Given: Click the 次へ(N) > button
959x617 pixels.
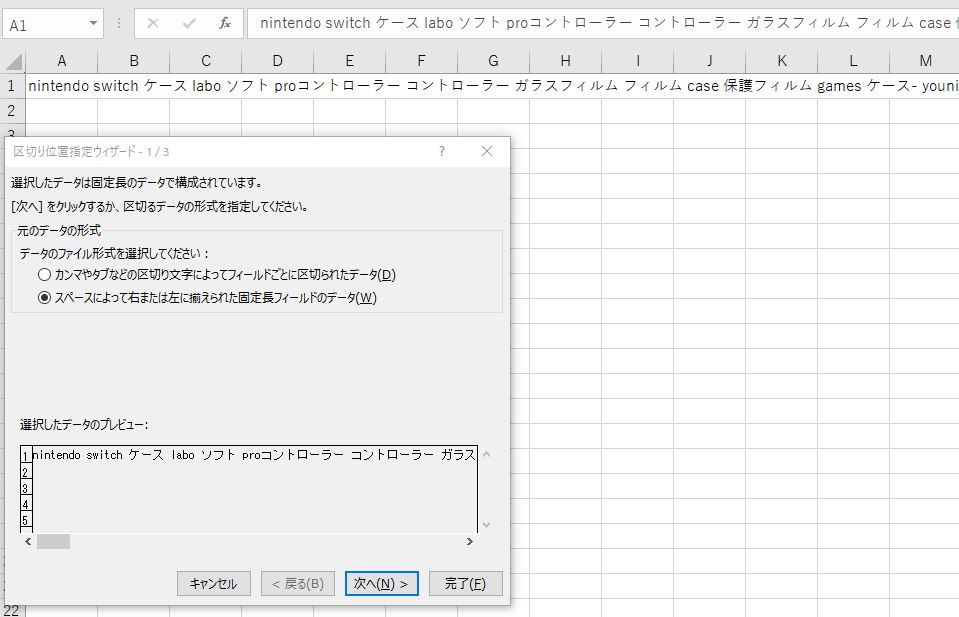Looking at the screenshot, I should pyautogui.click(x=381, y=583).
